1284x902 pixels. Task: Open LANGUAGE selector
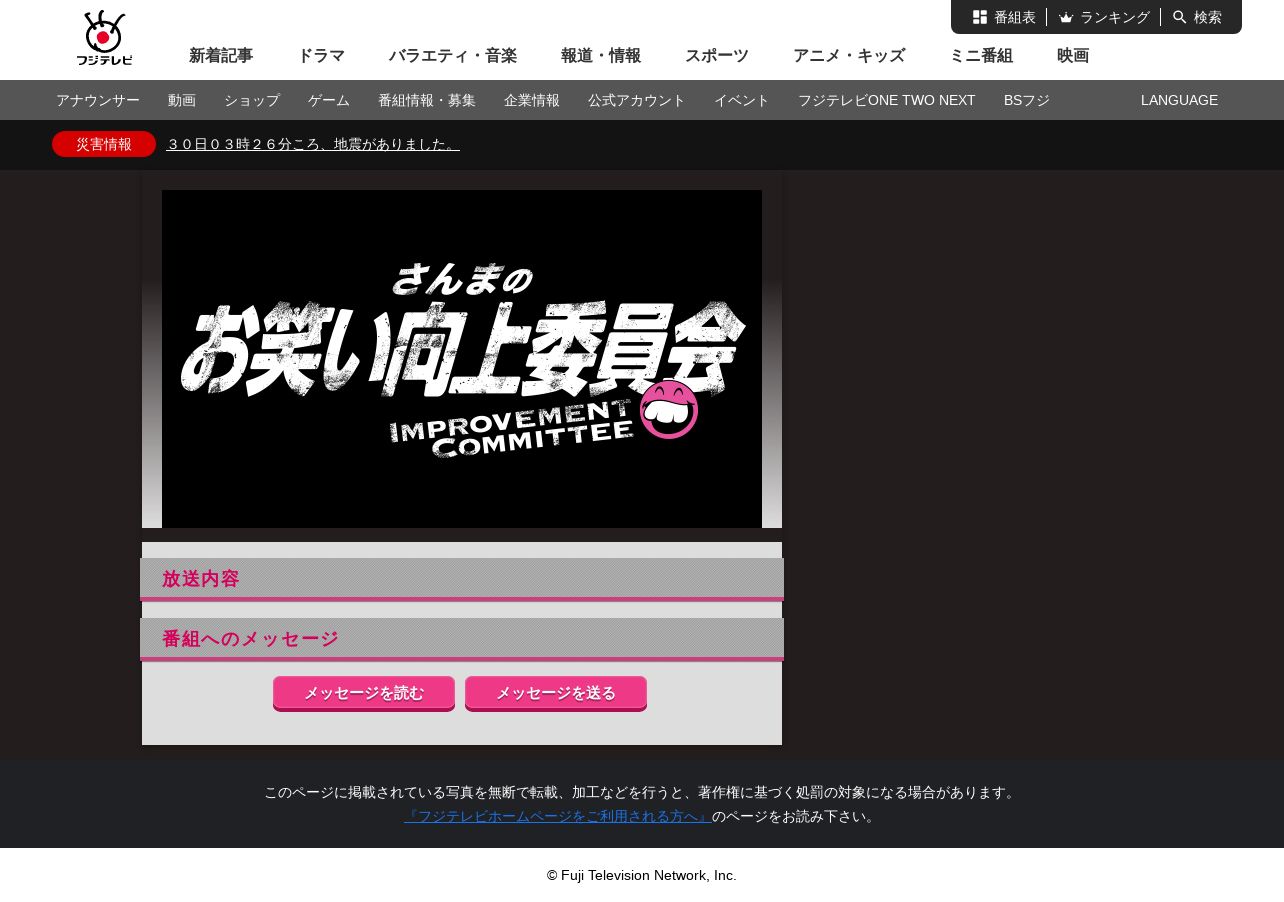pyautogui.click(x=1179, y=100)
